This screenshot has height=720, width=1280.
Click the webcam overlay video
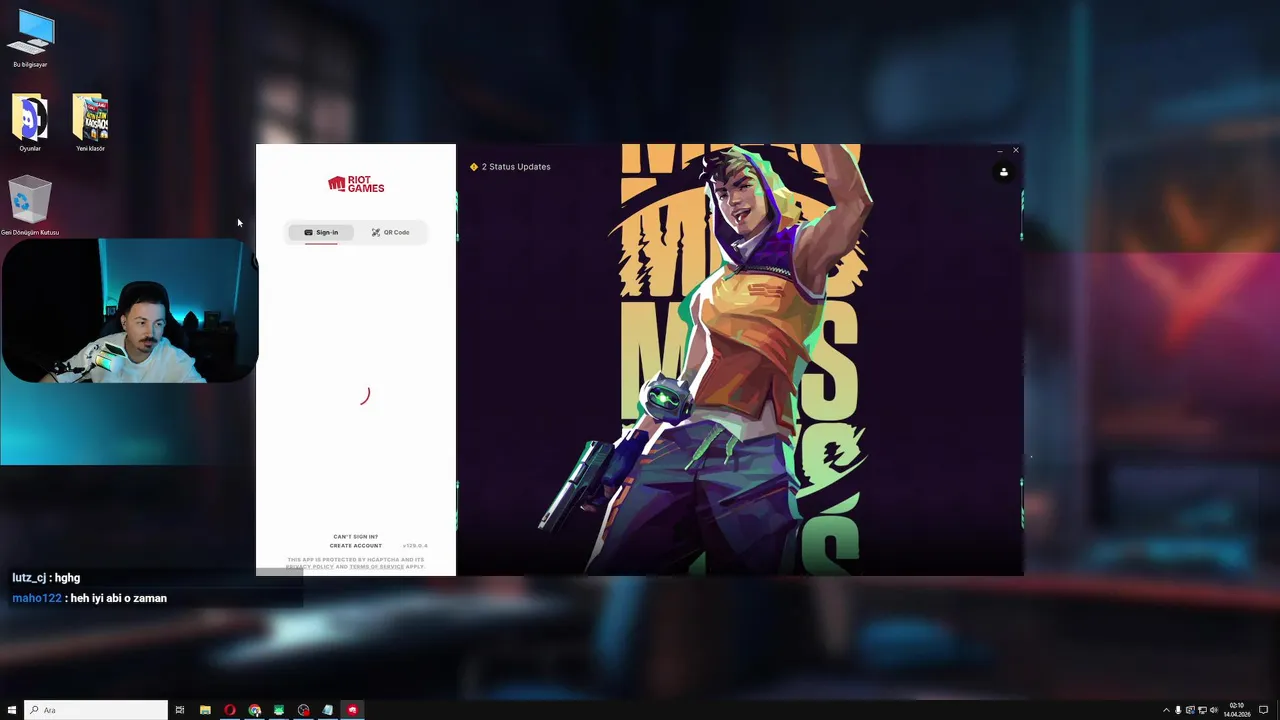pos(128,310)
